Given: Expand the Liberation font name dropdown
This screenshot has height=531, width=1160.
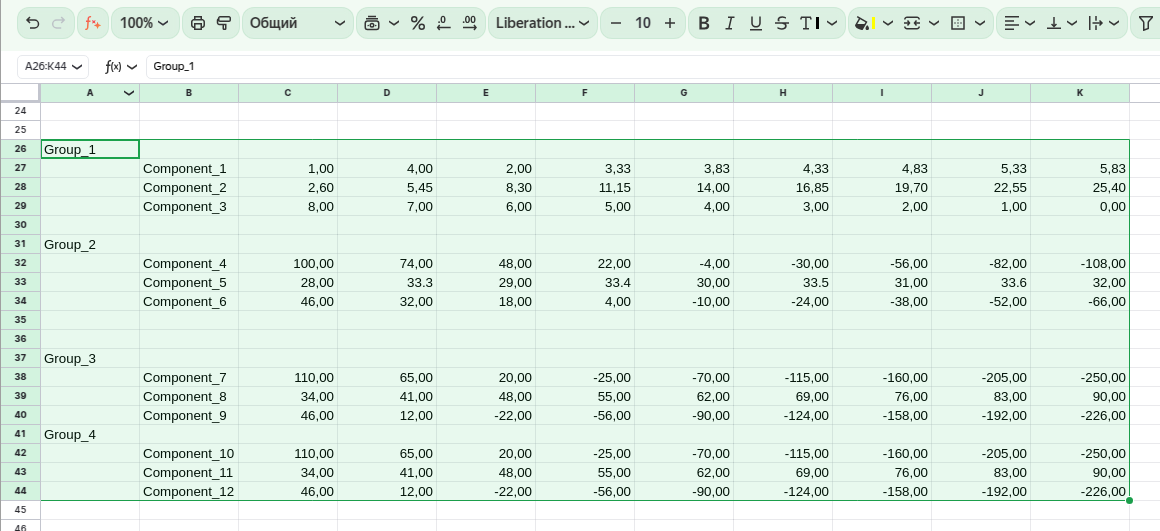Looking at the screenshot, I should tap(543, 23).
